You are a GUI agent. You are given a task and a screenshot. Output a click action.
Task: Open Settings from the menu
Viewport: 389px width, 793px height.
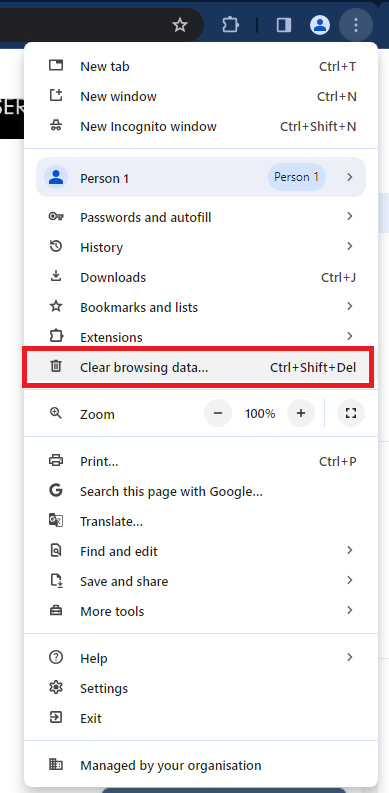click(201, 688)
